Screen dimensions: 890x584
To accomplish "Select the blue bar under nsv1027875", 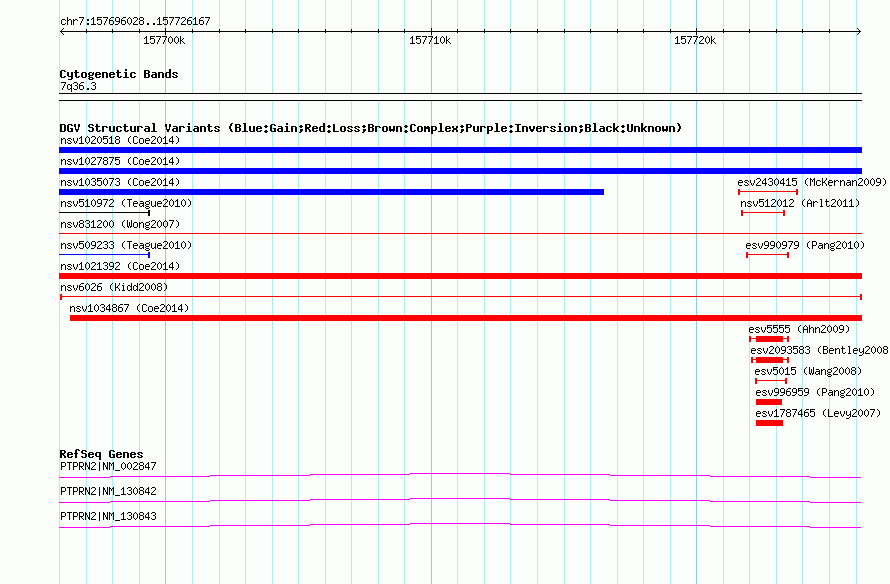I will 460,171.
